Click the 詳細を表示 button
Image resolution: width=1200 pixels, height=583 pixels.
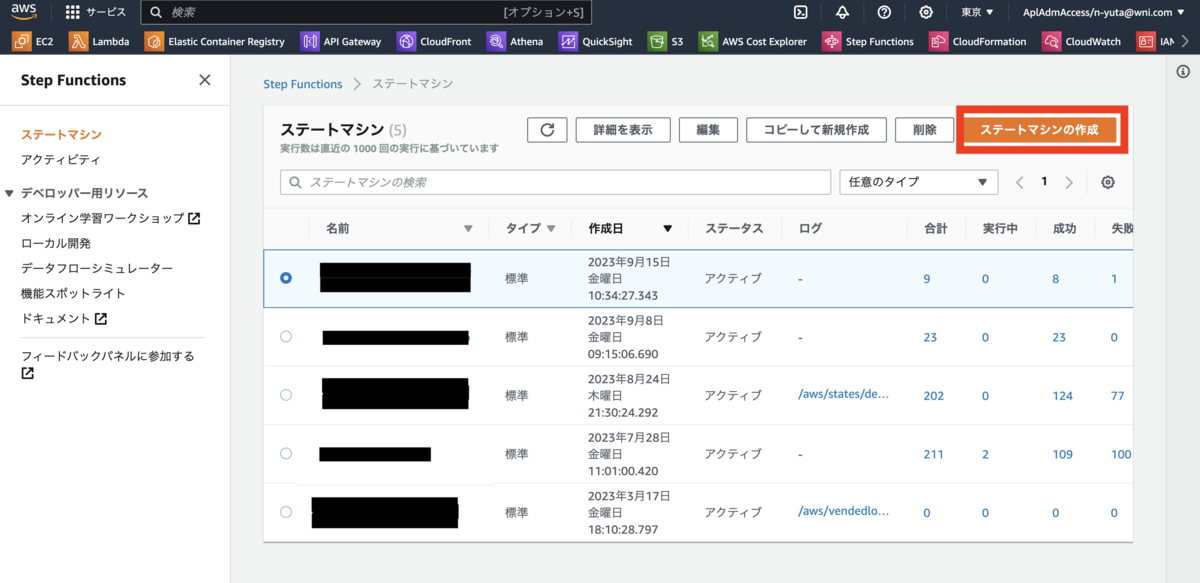tap(622, 130)
